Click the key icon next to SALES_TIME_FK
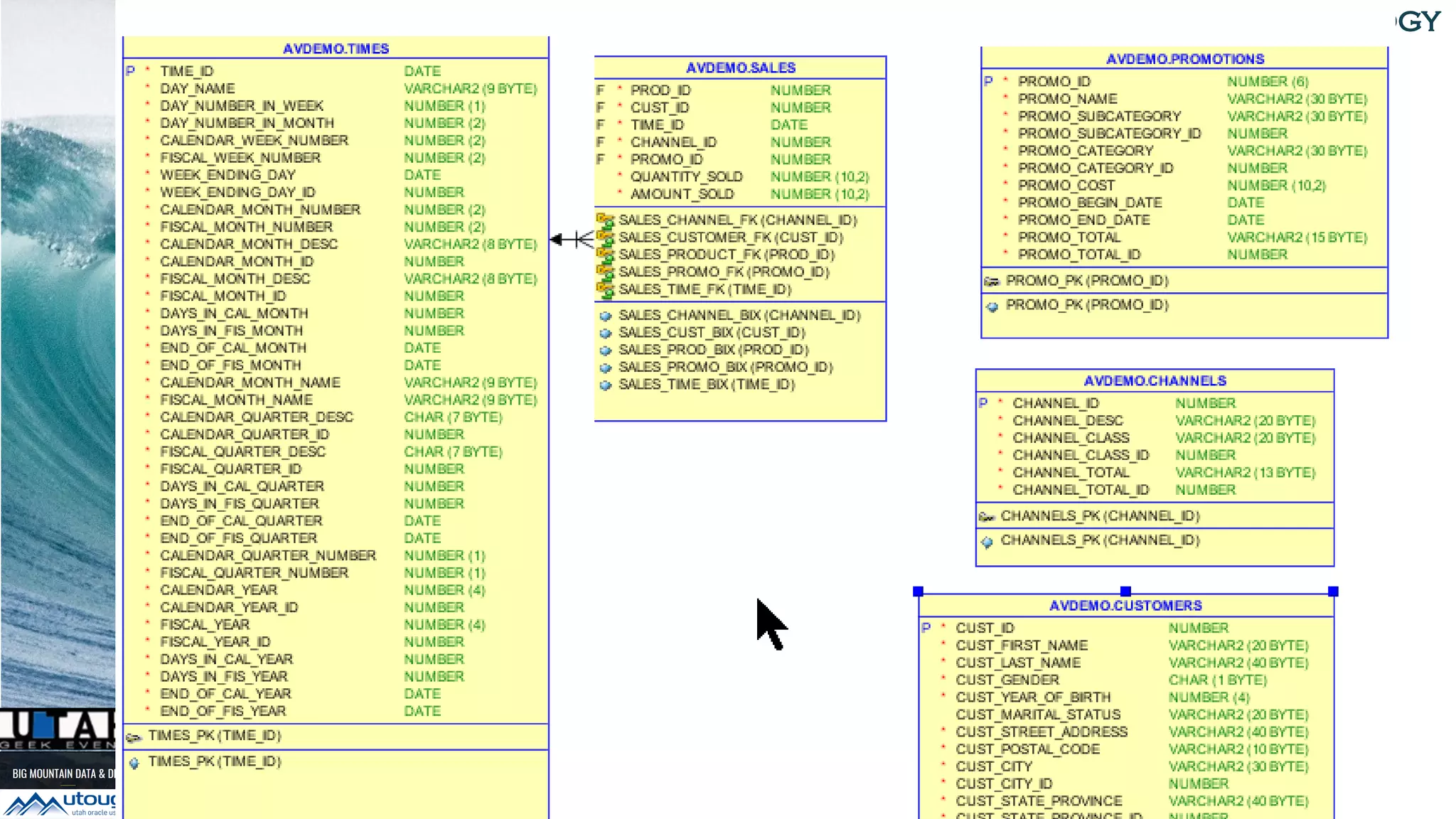The image size is (1456, 819). tap(605, 289)
